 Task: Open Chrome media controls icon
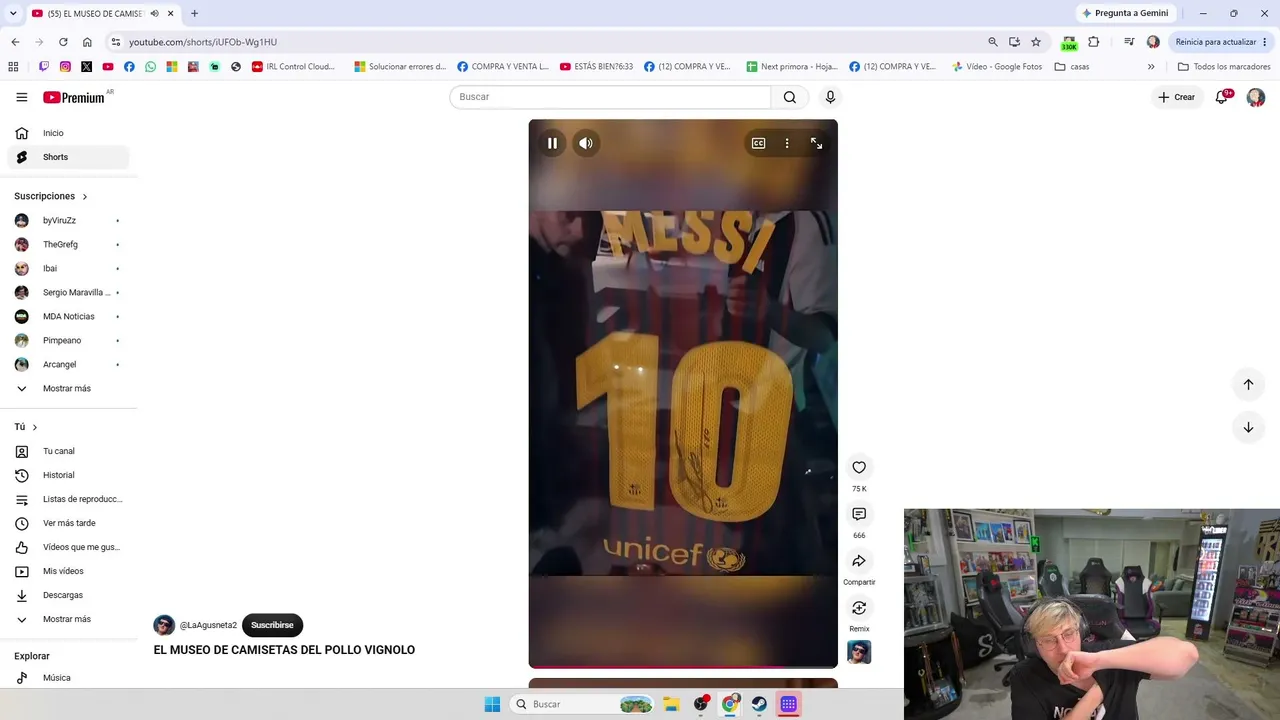pos(1129,42)
